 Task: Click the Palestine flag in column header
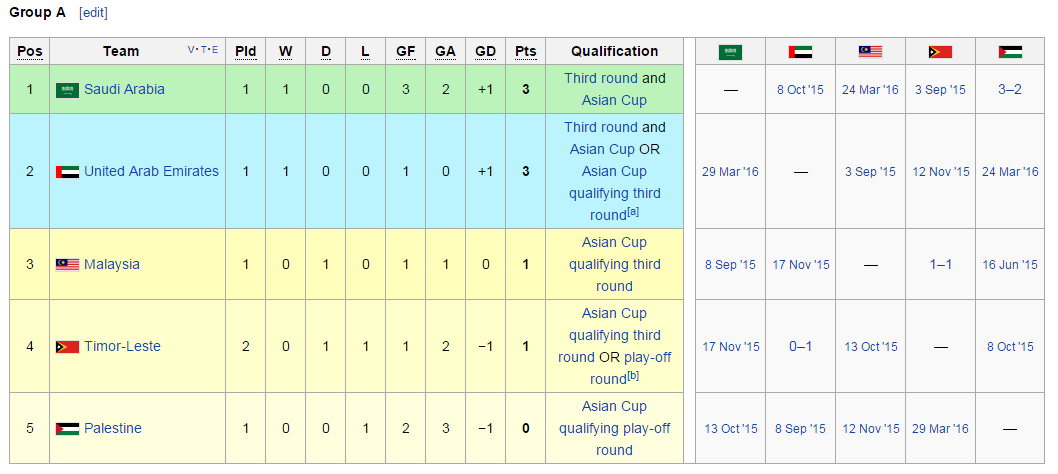(x=1010, y=52)
